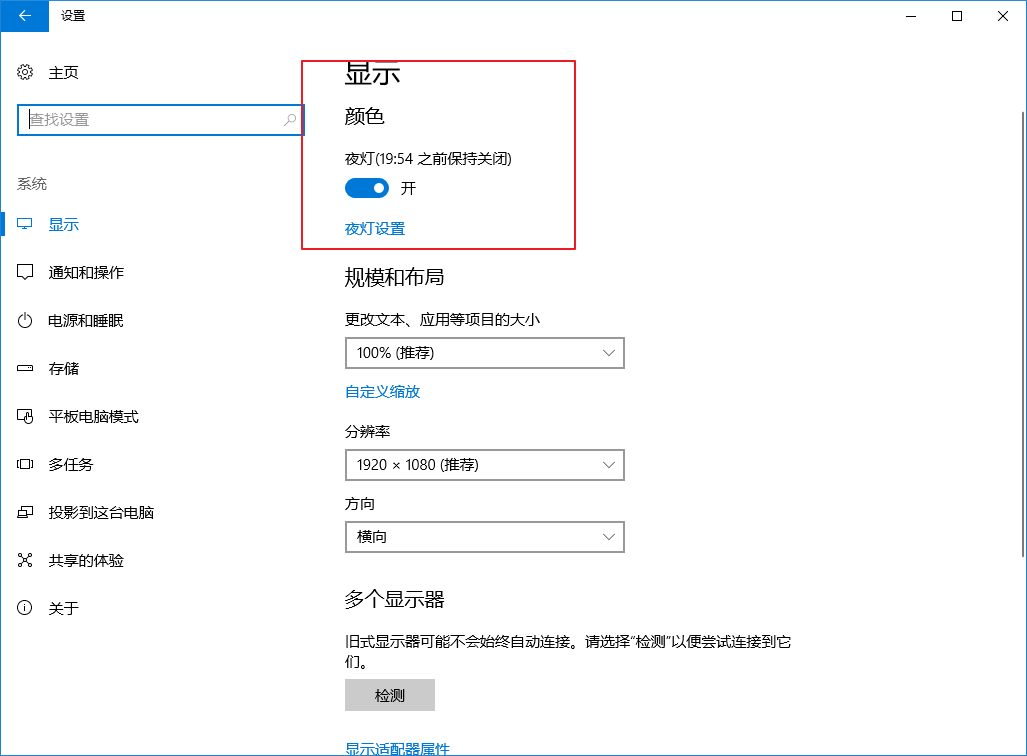Click the tablet mode icon

[x=25, y=416]
